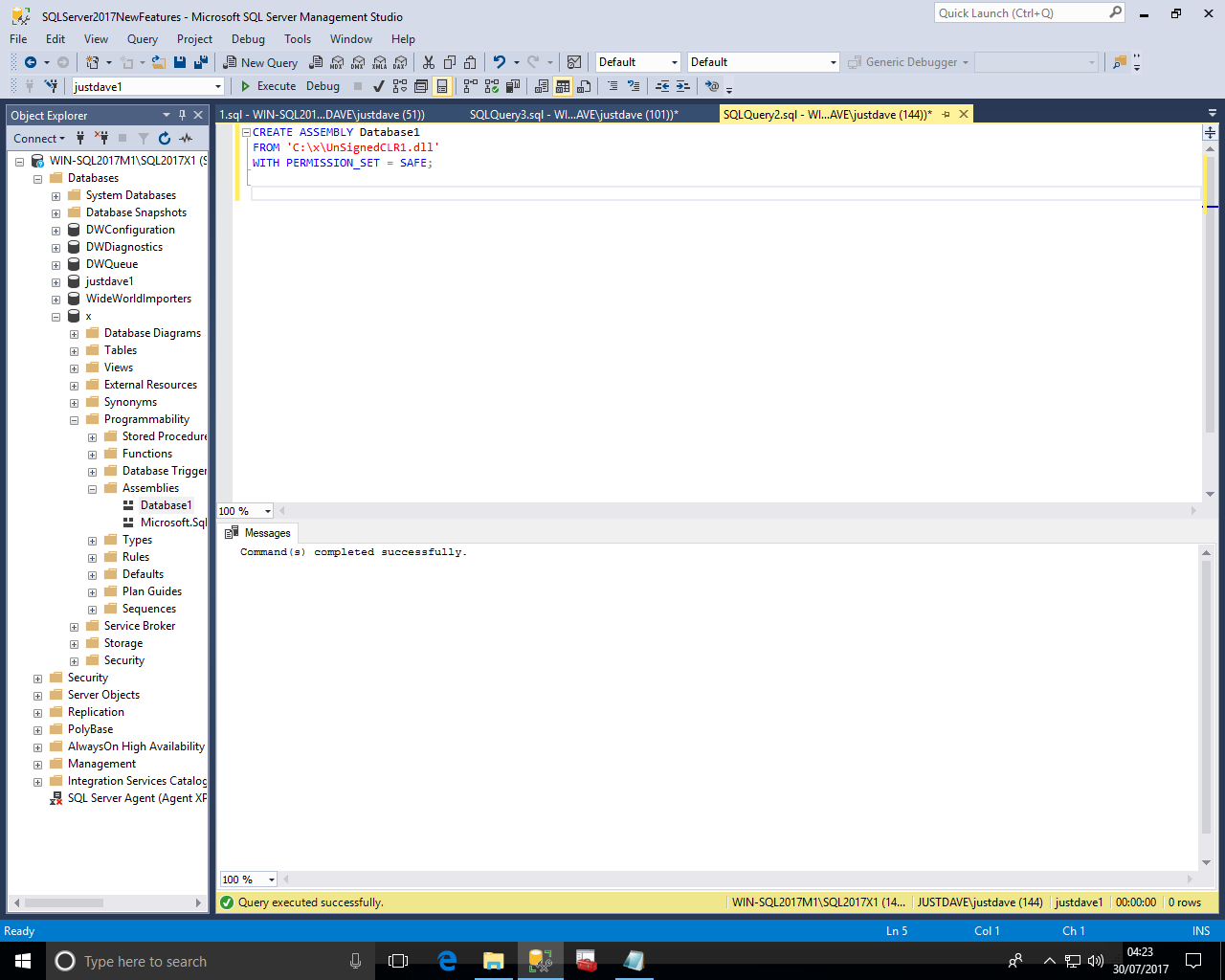Viewport: 1225px width, 980px height.
Task: Click the Disconnect plug icon in Object Explorer
Action: pyautogui.click(x=101, y=139)
